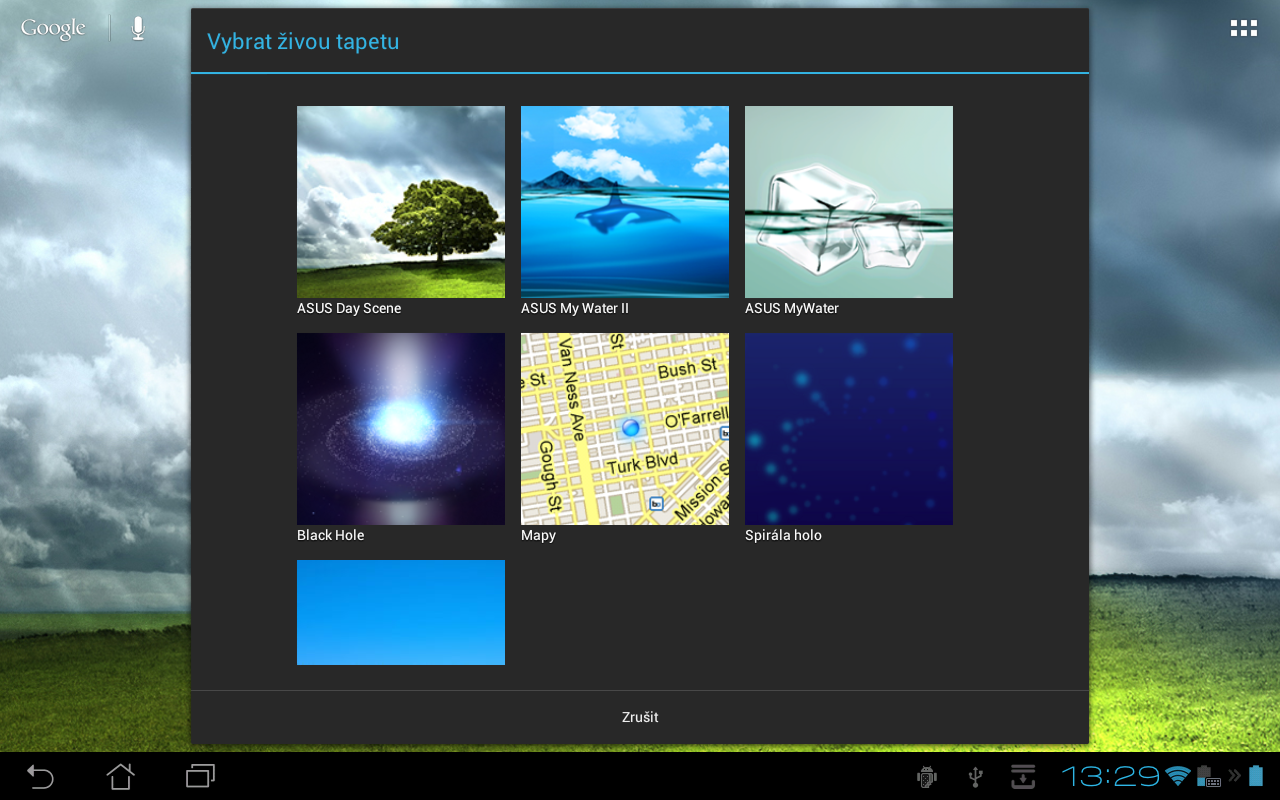Choose the ASUS My Water II wallpaper
This screenshot has height=800, width=1280.
624,202
